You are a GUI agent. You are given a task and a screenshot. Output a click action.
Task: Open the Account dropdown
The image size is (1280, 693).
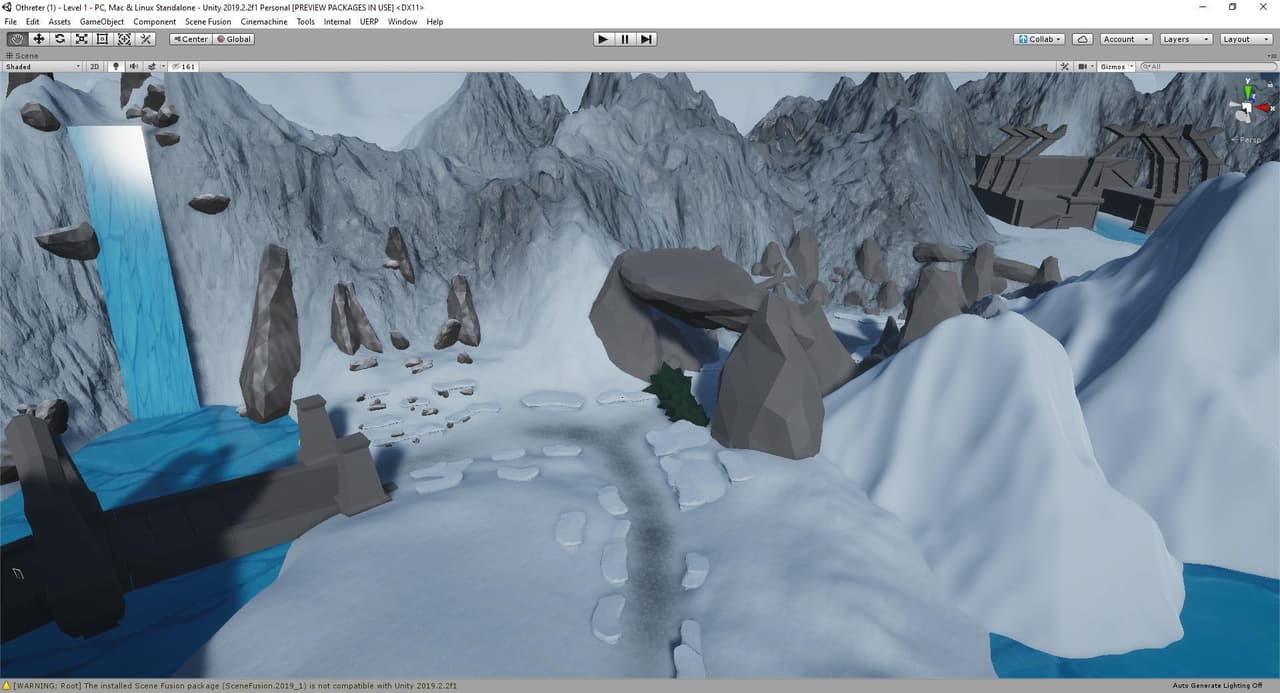point(1125,39)
